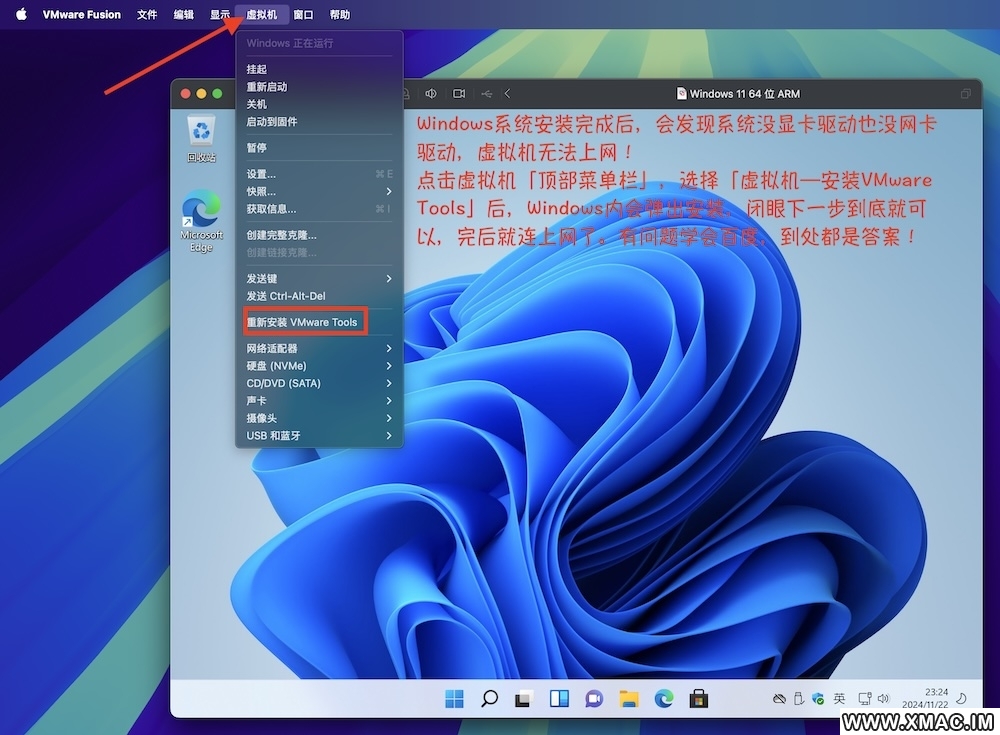Choose 发送 Ctrl-Alt-Del
The image size is (1000, 735).
point(319,296)
